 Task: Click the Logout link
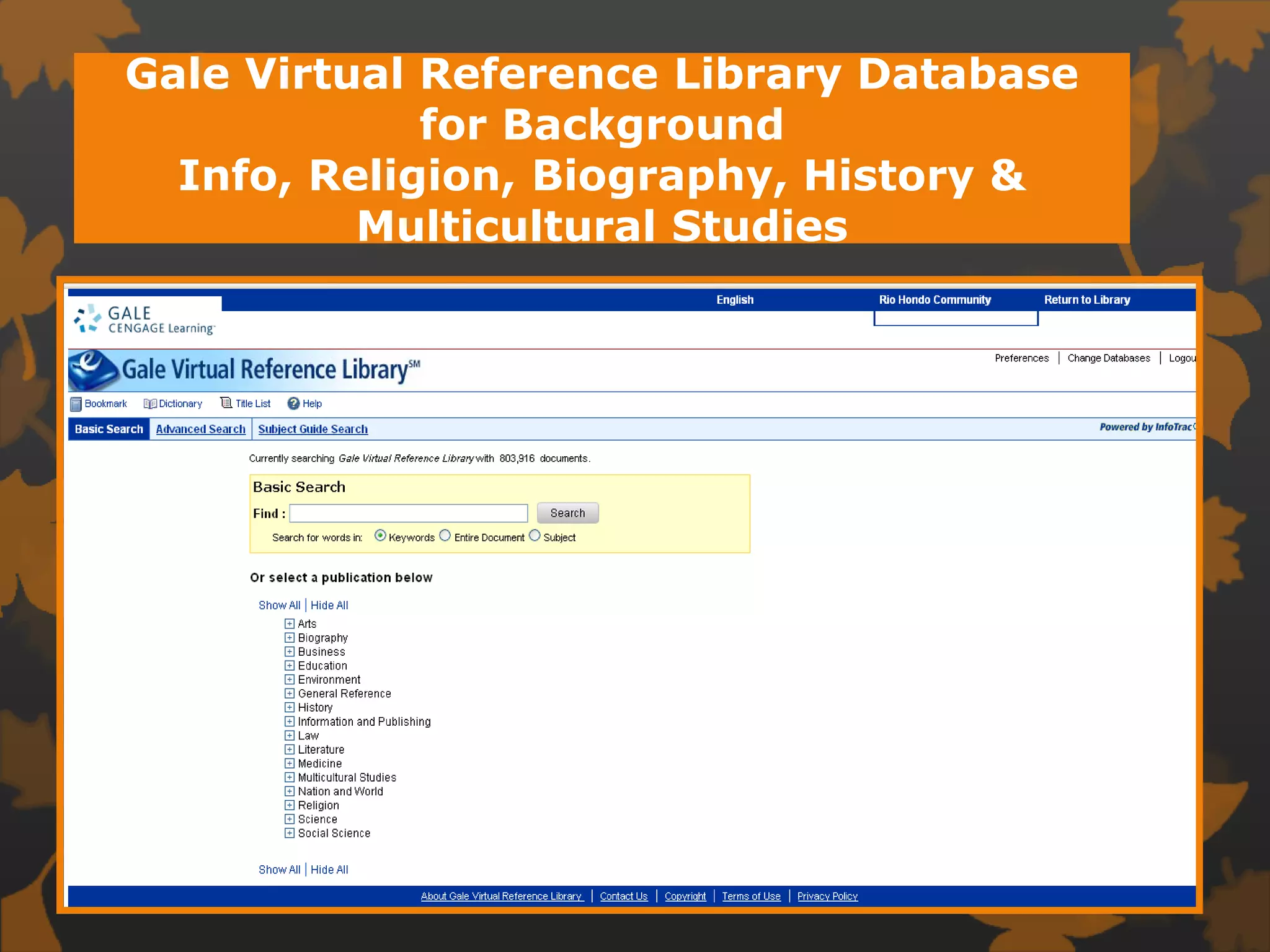click(x=1182, y=358)
